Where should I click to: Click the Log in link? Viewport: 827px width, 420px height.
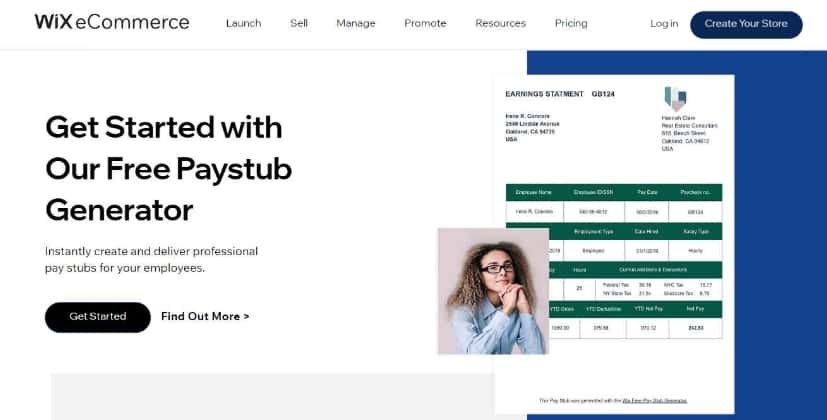click(664, 23)
